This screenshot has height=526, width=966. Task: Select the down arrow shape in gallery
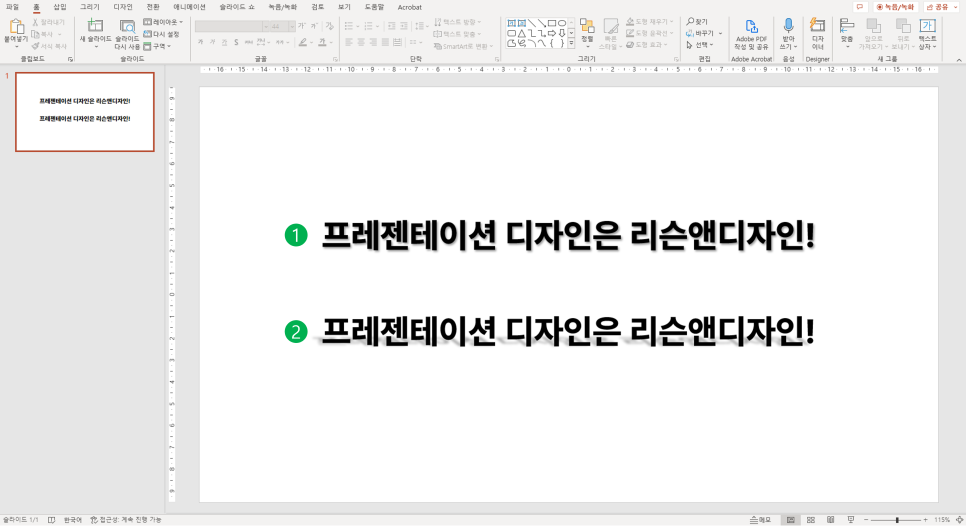562,33
